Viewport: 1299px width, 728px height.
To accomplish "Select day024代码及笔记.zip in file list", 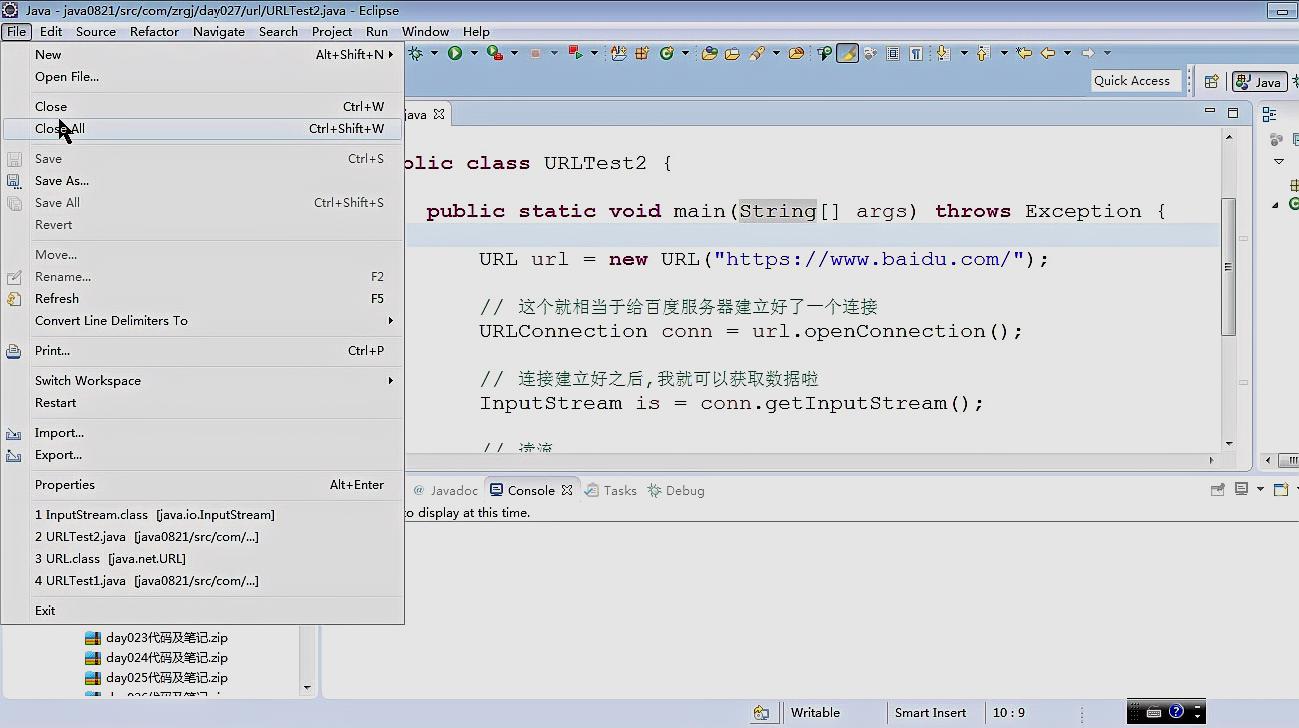I will click(156, 658).
